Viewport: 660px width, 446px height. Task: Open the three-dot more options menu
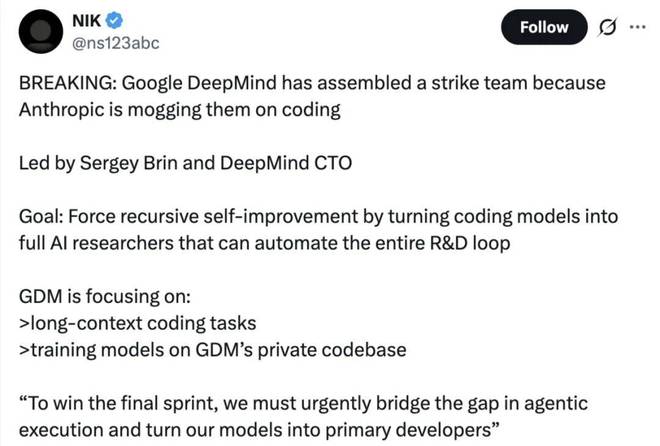coord(637,27)
